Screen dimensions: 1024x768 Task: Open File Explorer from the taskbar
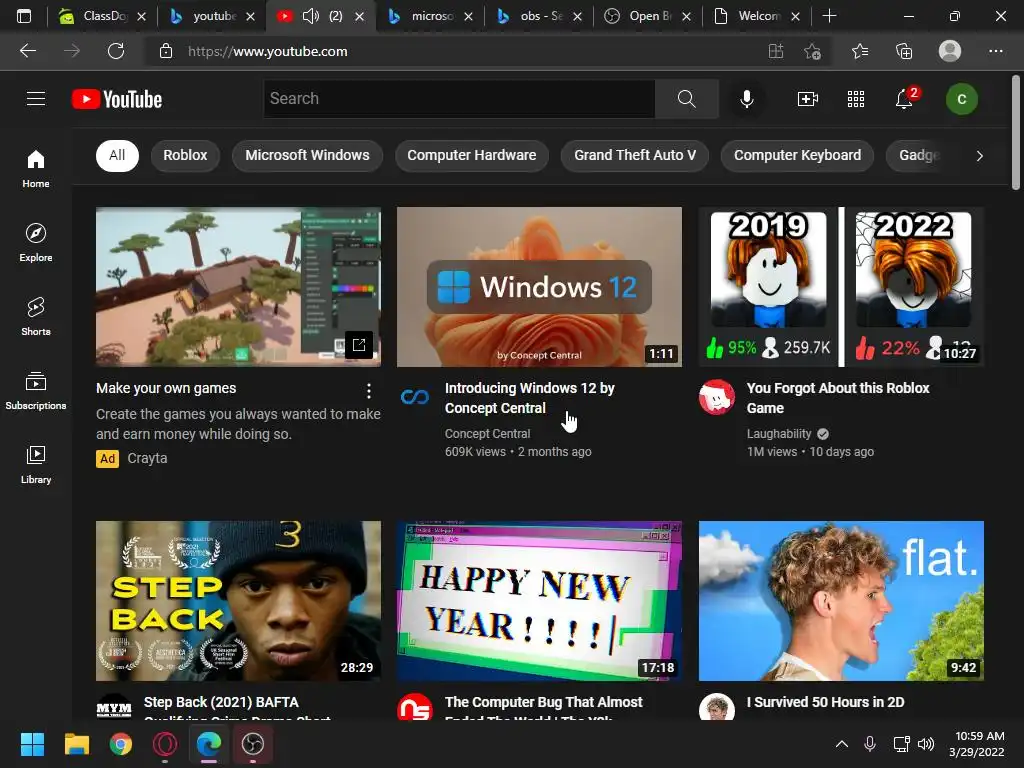point(76,744)
